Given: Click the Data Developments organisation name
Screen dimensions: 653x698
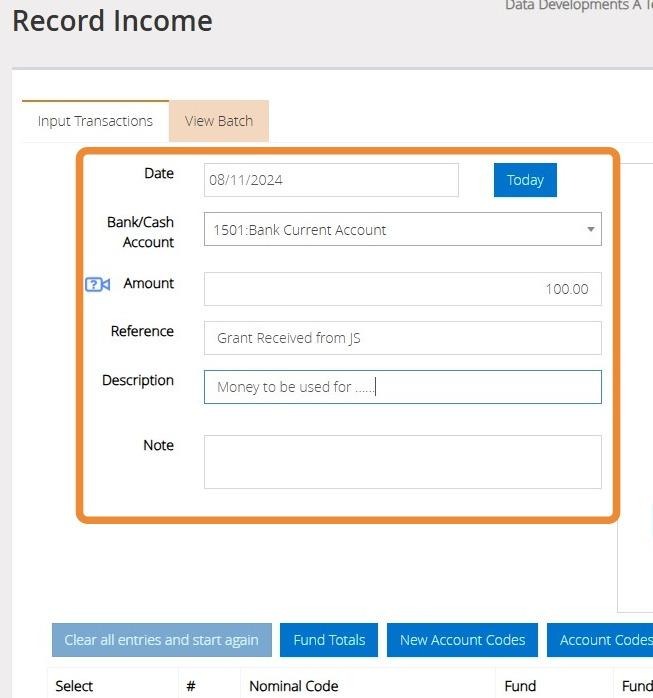Looking at the screenshot, I should click(579, 5).
